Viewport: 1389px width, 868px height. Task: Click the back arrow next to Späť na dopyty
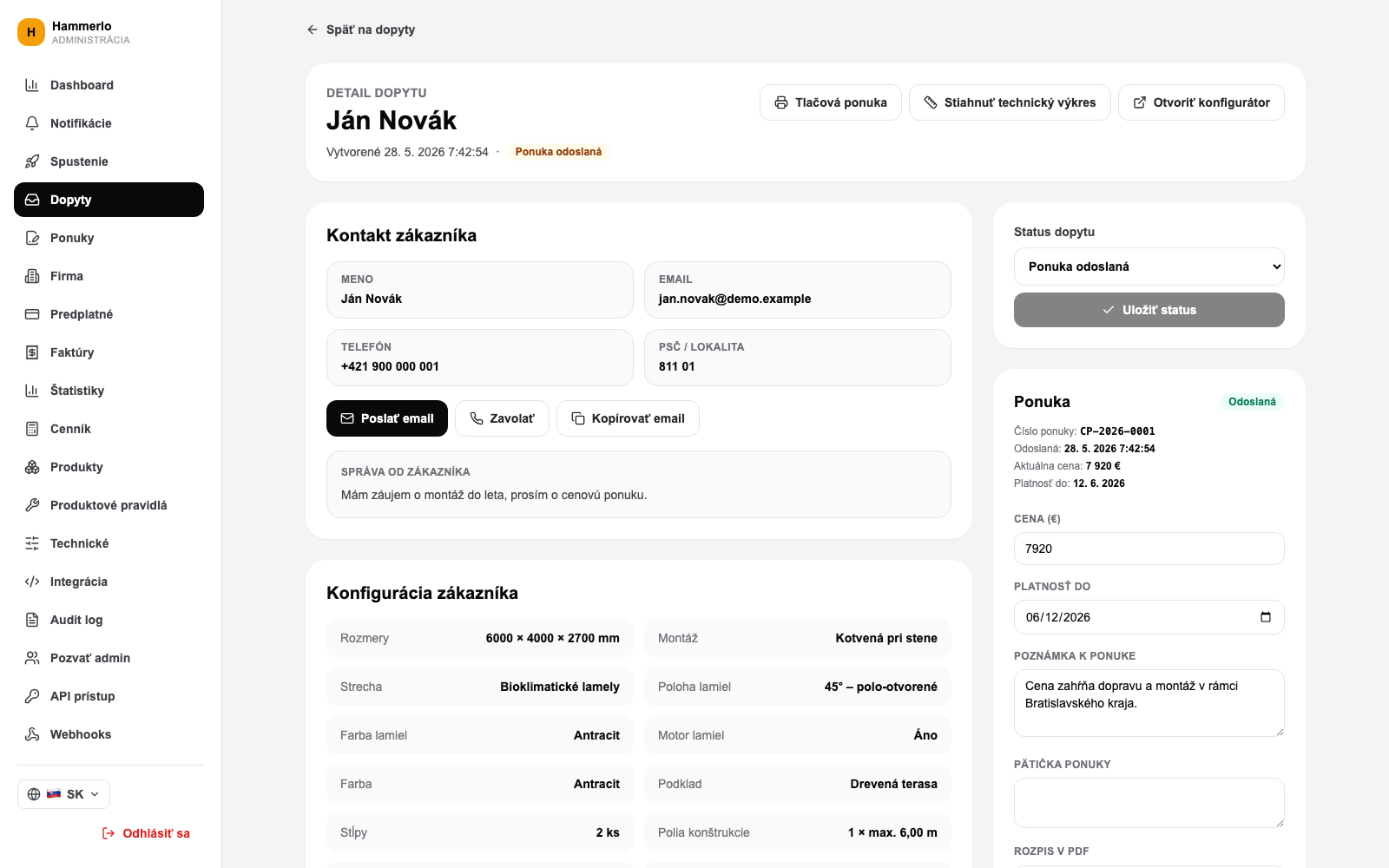[x=313, y=30]
